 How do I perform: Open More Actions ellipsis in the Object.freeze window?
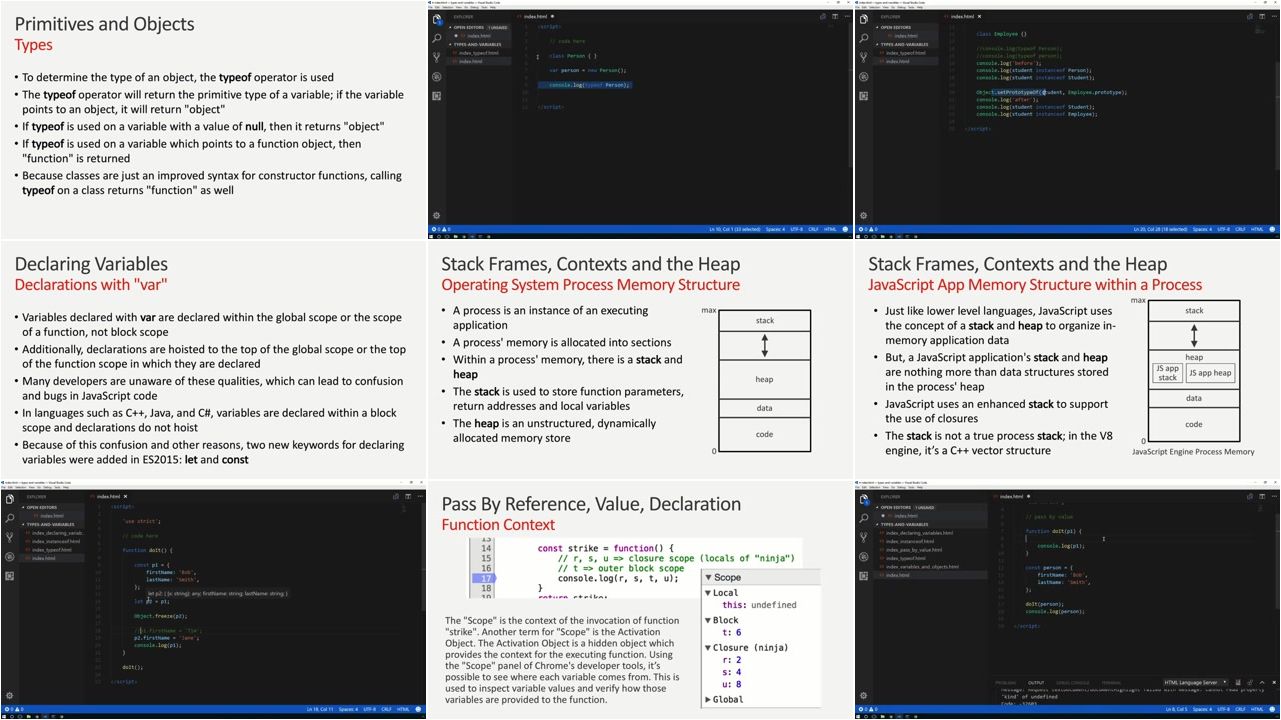point(418,496)
